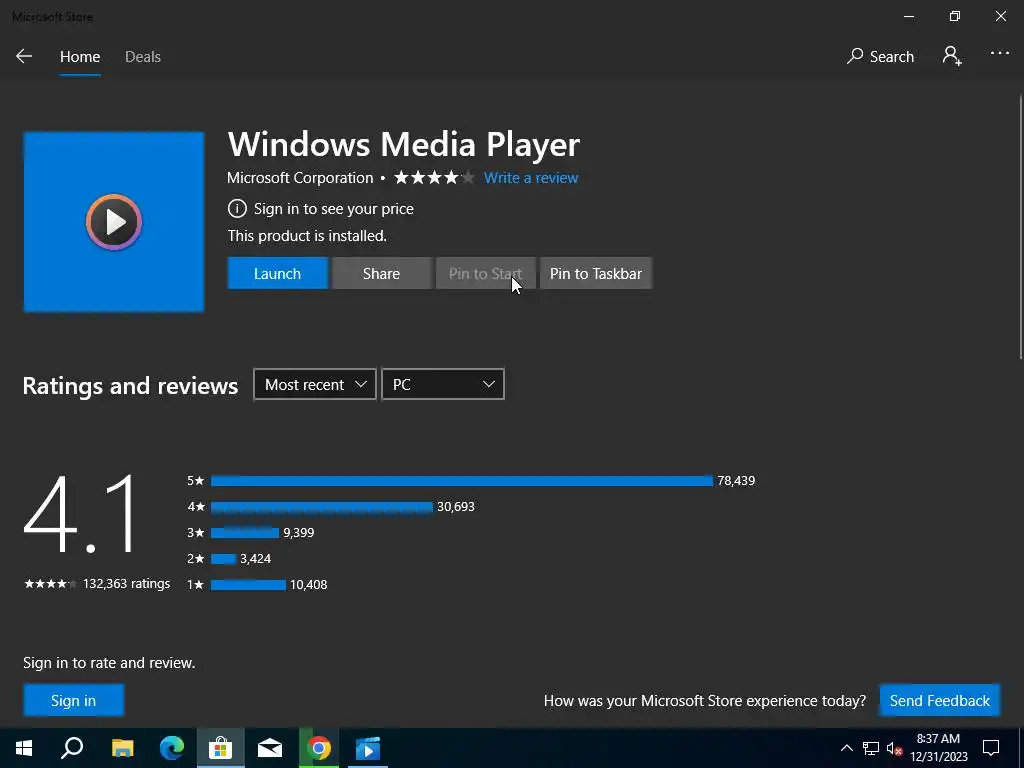
Task: Click the 3,424 rating count
Action: pos(255,559)
